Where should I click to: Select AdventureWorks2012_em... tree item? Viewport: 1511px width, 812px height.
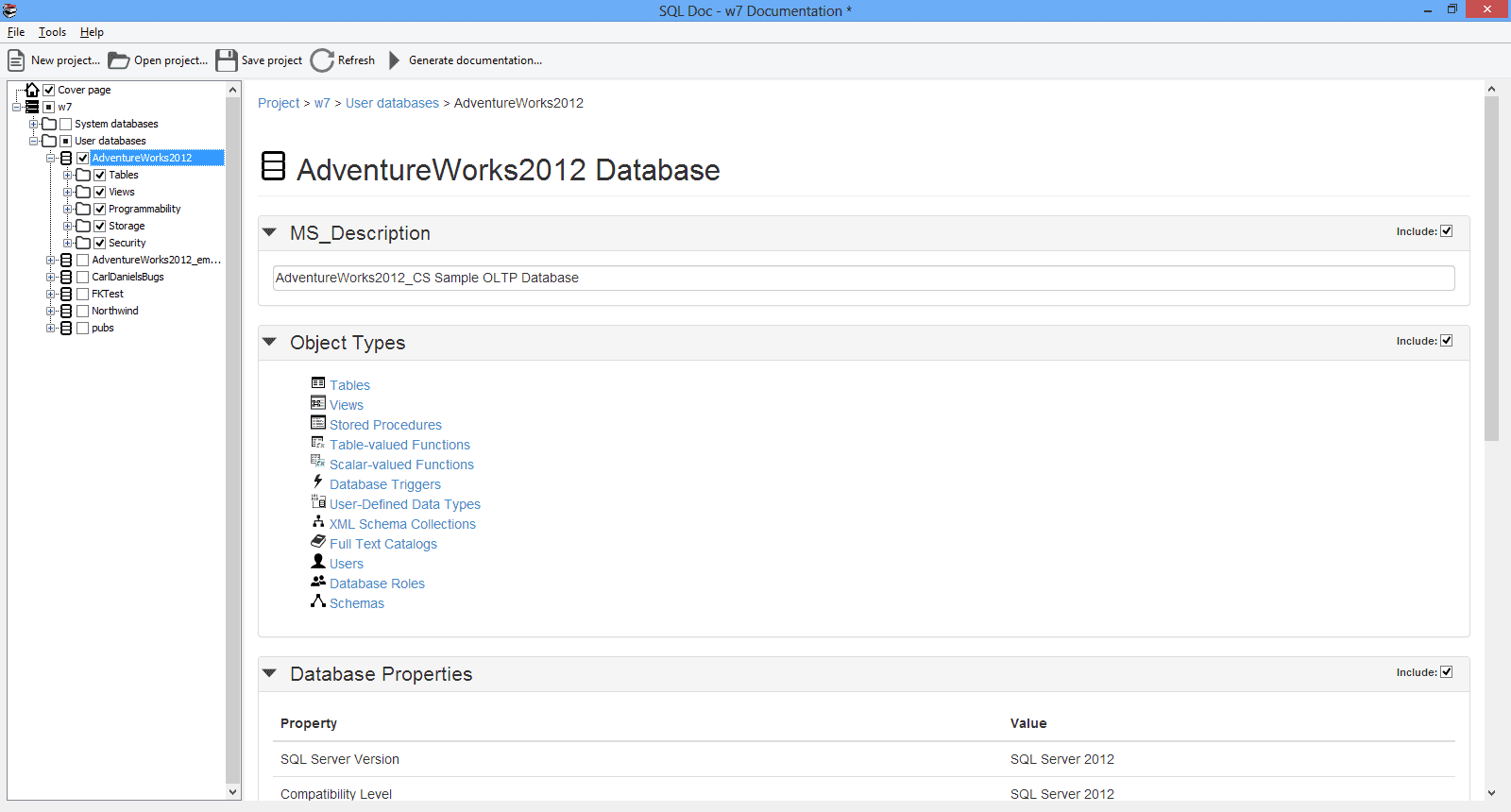click(156, 260)
